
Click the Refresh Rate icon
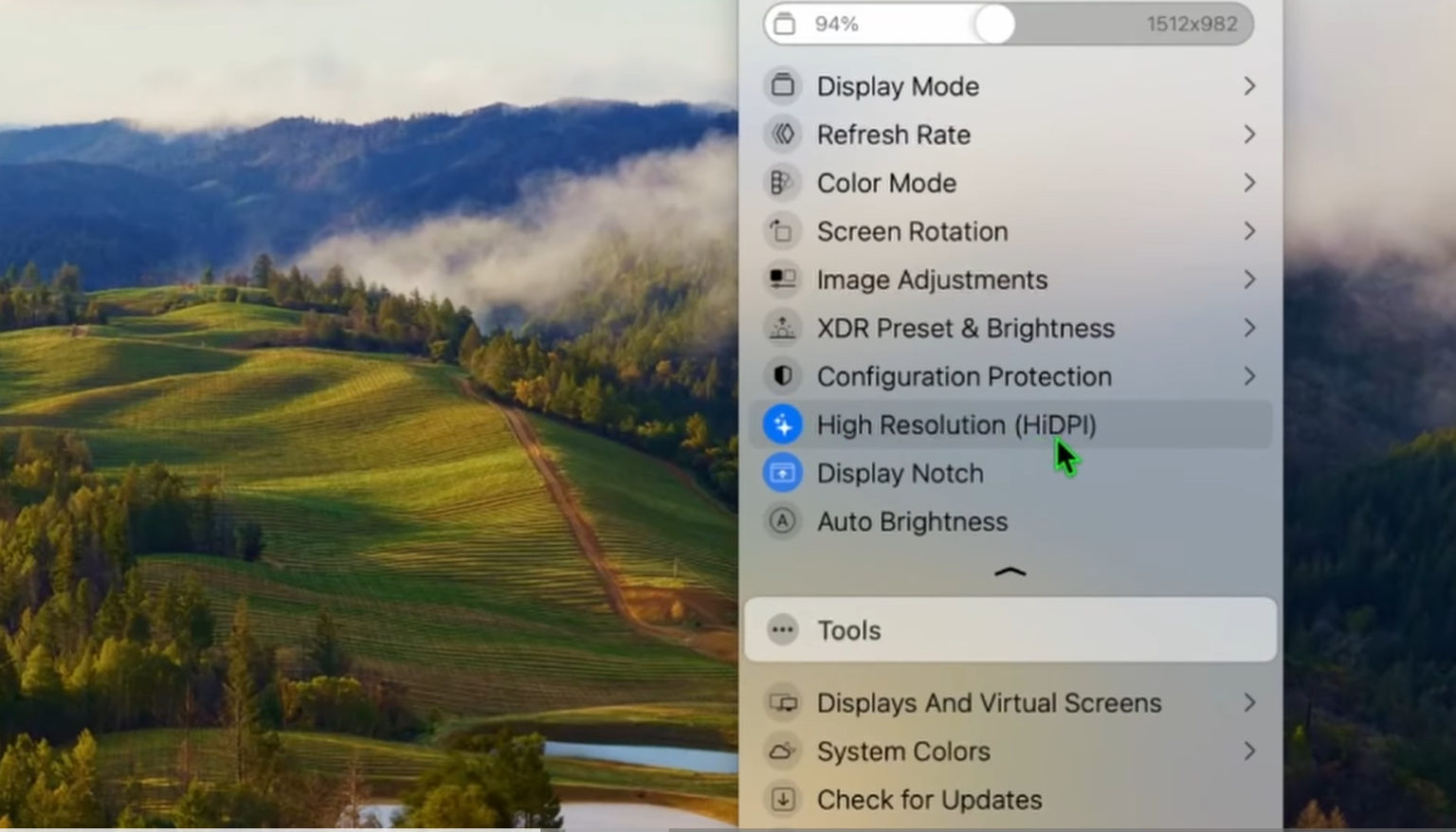pos(783,134)
